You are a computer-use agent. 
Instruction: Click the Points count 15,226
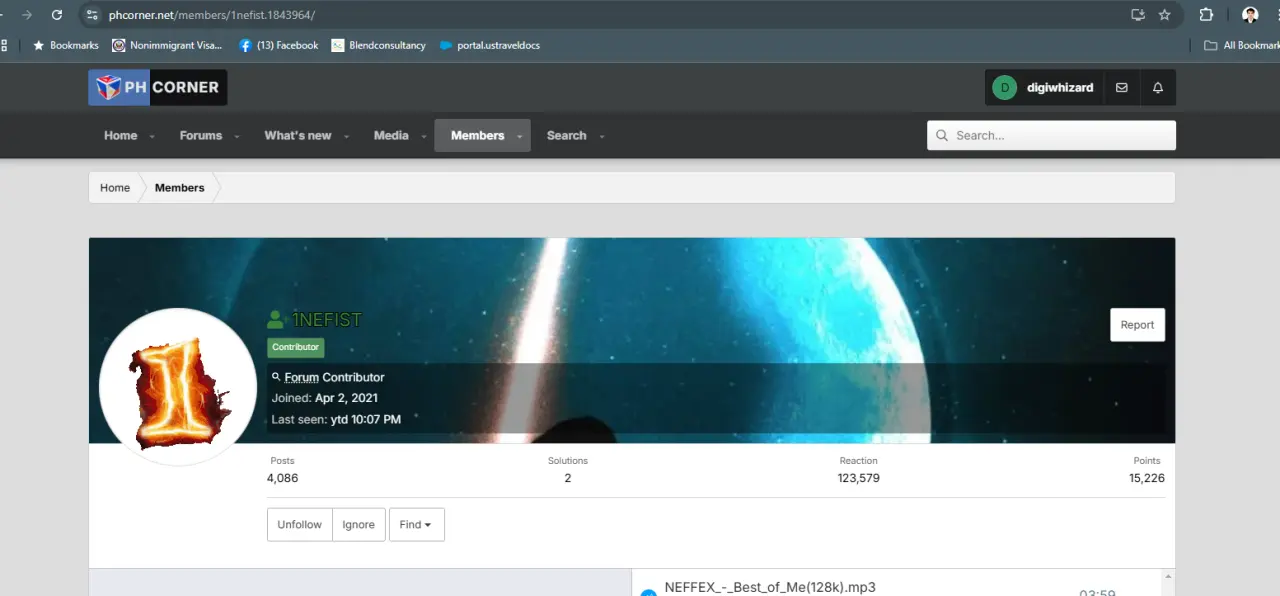pos(1147,478)
